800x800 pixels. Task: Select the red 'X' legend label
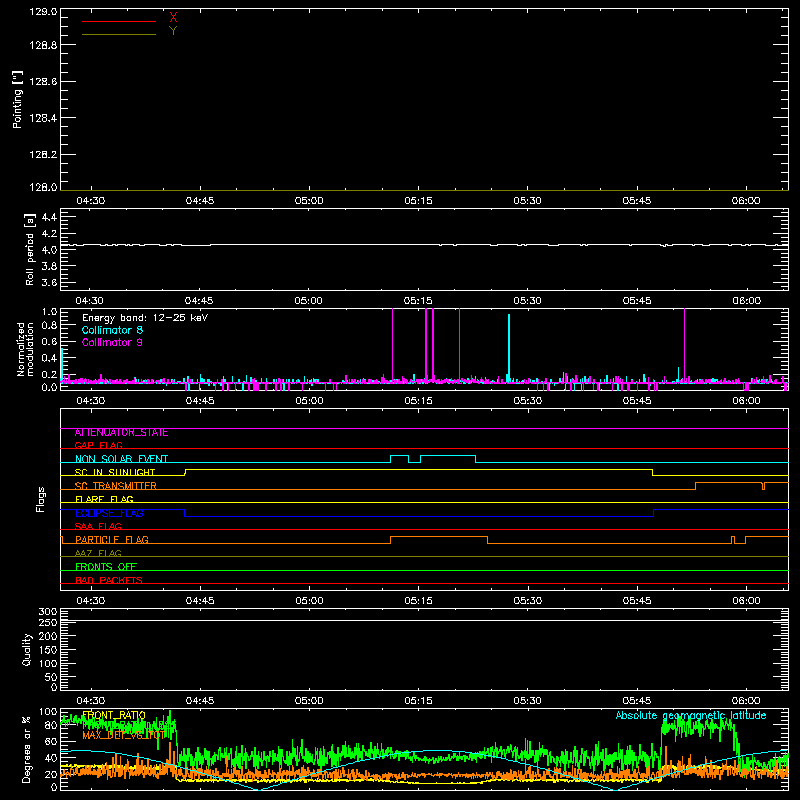point(173,18)
